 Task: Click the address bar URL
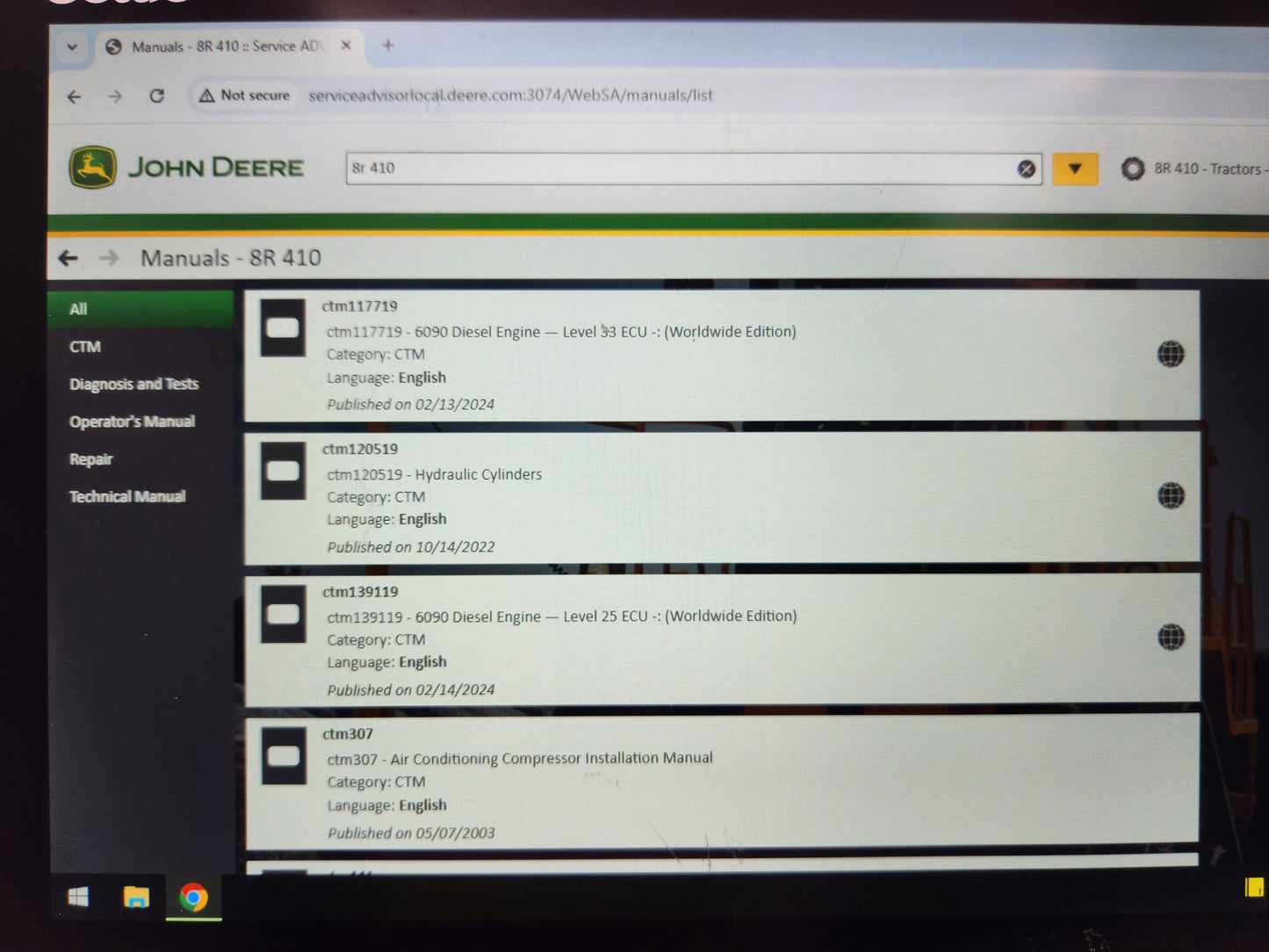[x=510, y=96]
